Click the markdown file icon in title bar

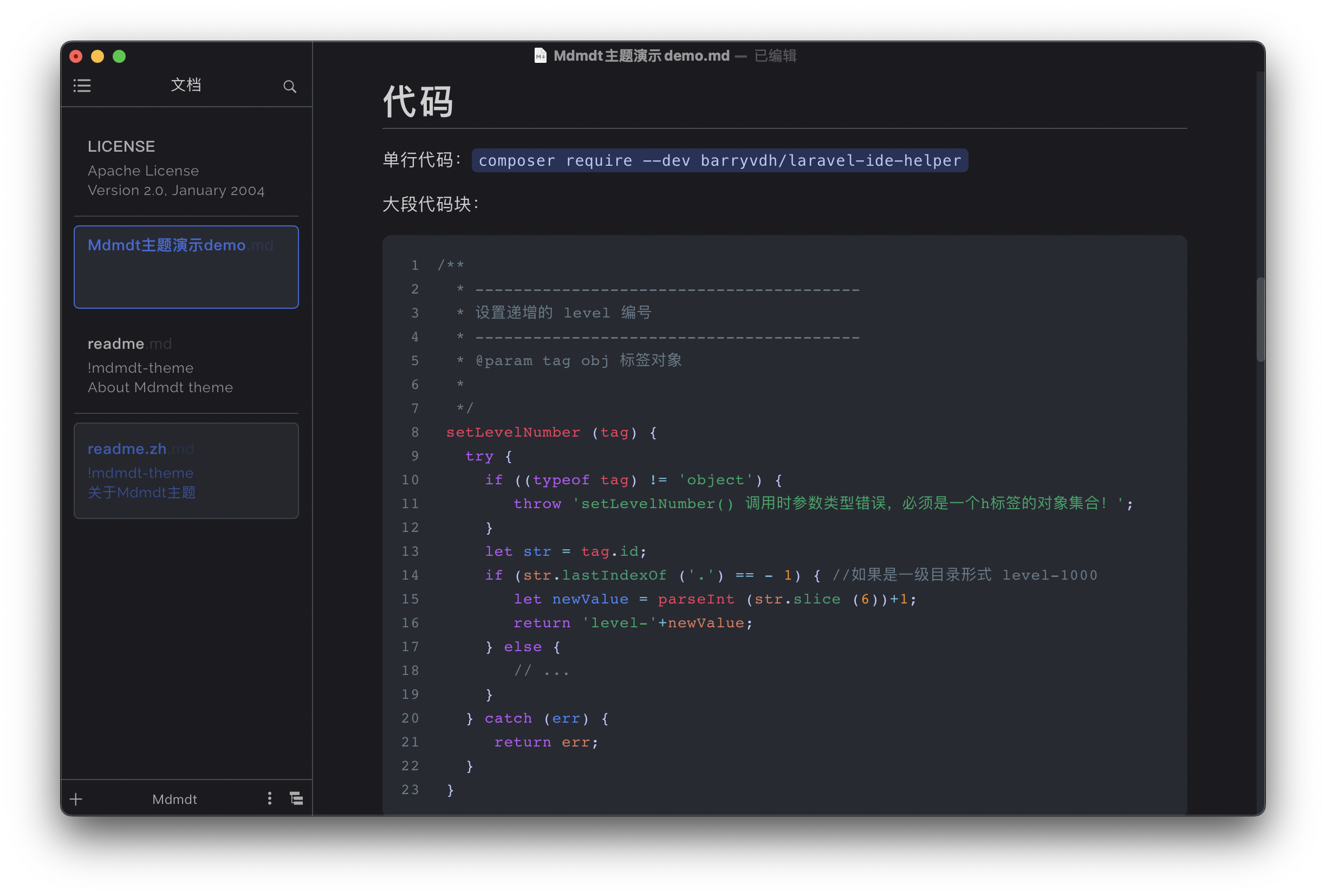coord(539,55)
